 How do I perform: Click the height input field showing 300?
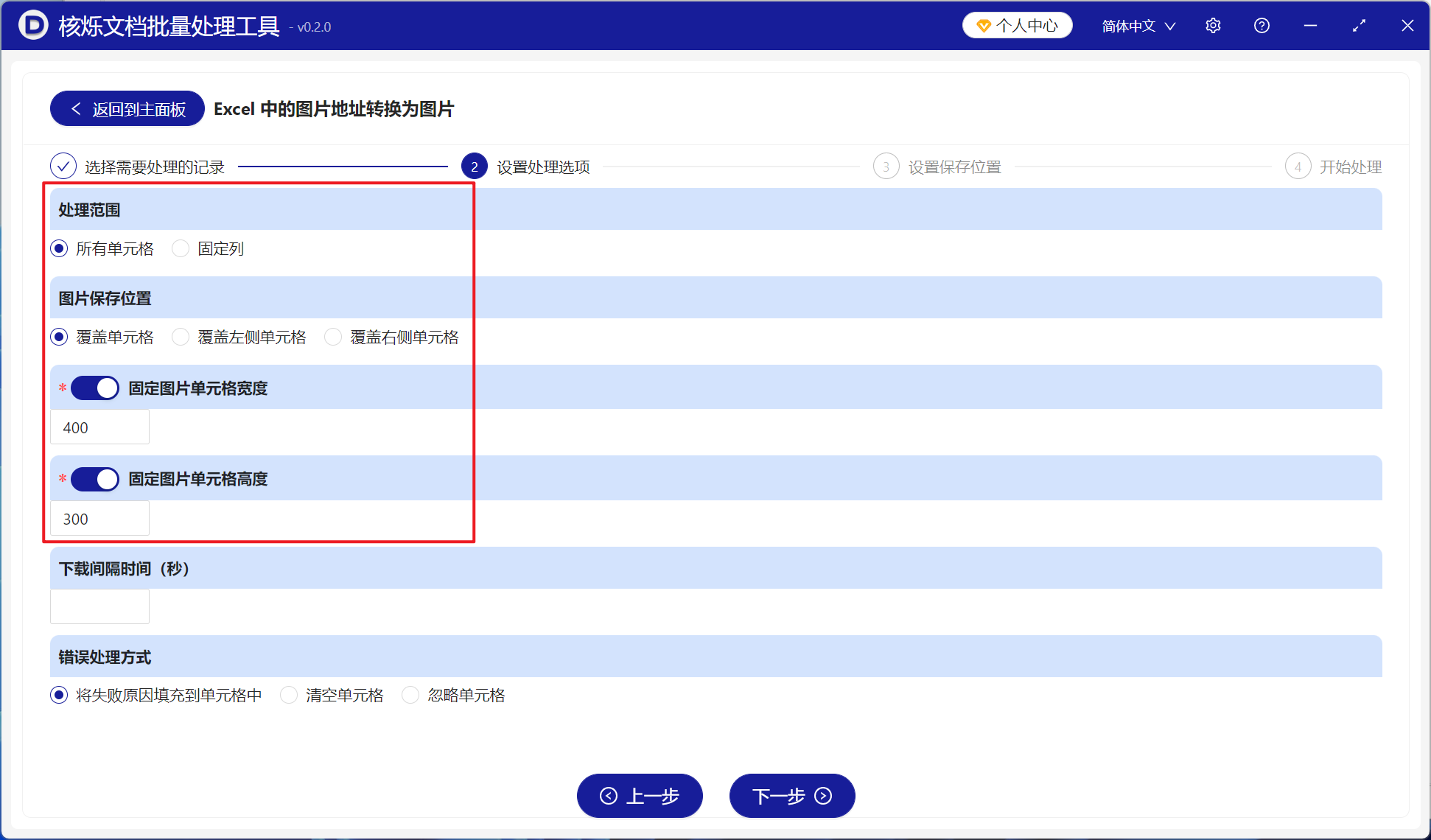click(99, 519)
